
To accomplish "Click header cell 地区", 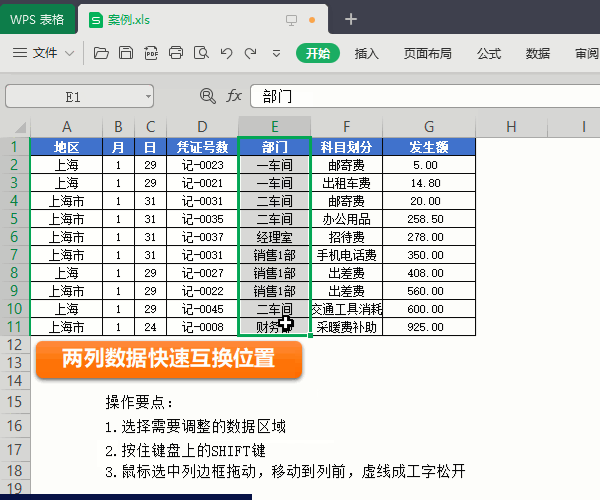I will (x=66, y=147).
